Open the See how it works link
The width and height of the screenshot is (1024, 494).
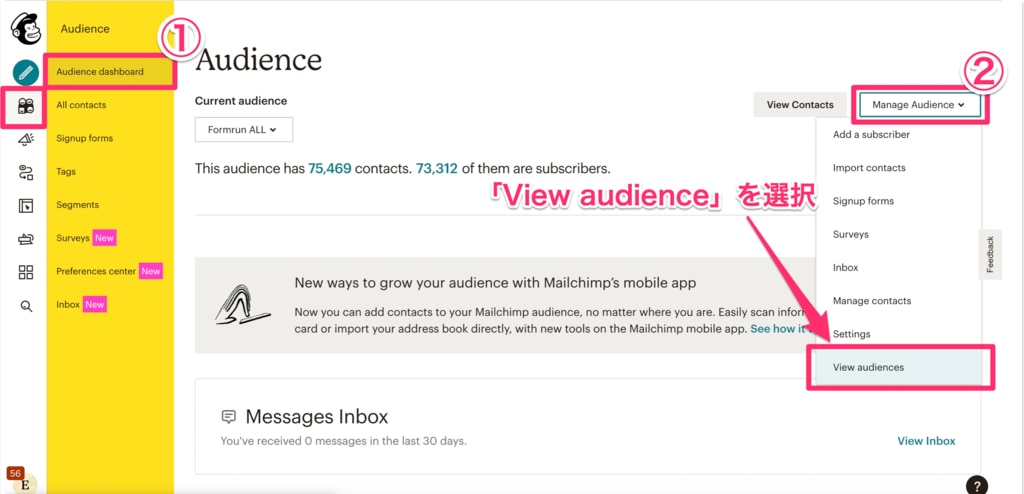(780, 329)
